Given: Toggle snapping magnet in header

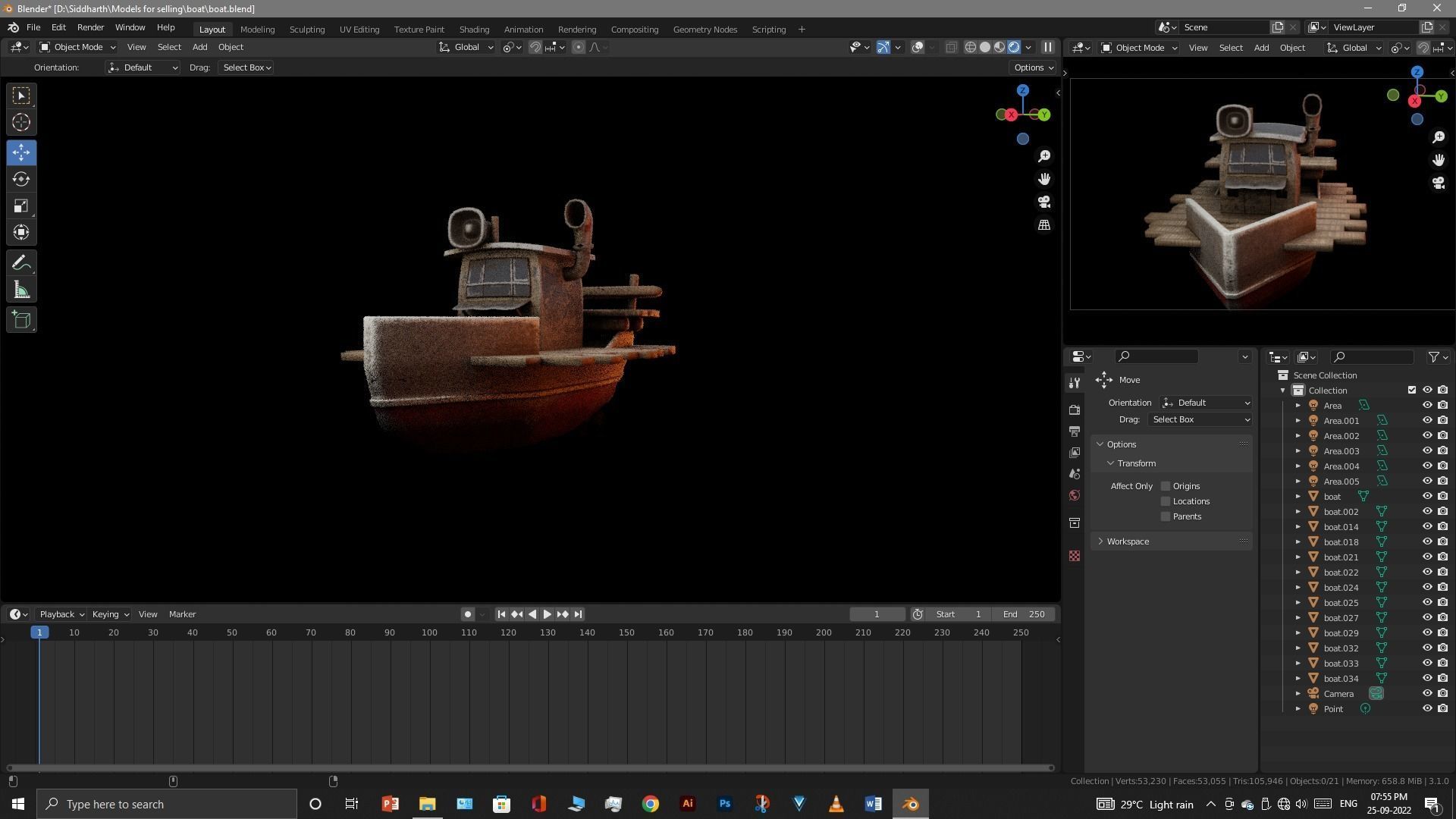Looking at the screenshot, I should point(535,47).
